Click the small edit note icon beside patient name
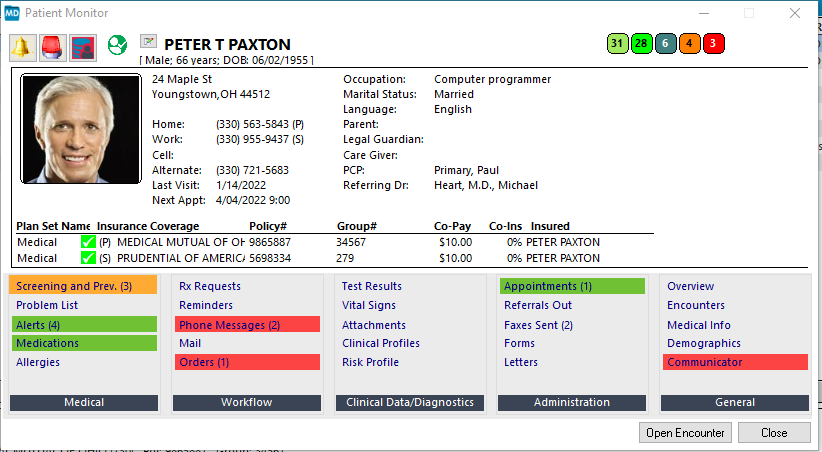The height and width of the screenshot is (452, 822). coord(148,41)
